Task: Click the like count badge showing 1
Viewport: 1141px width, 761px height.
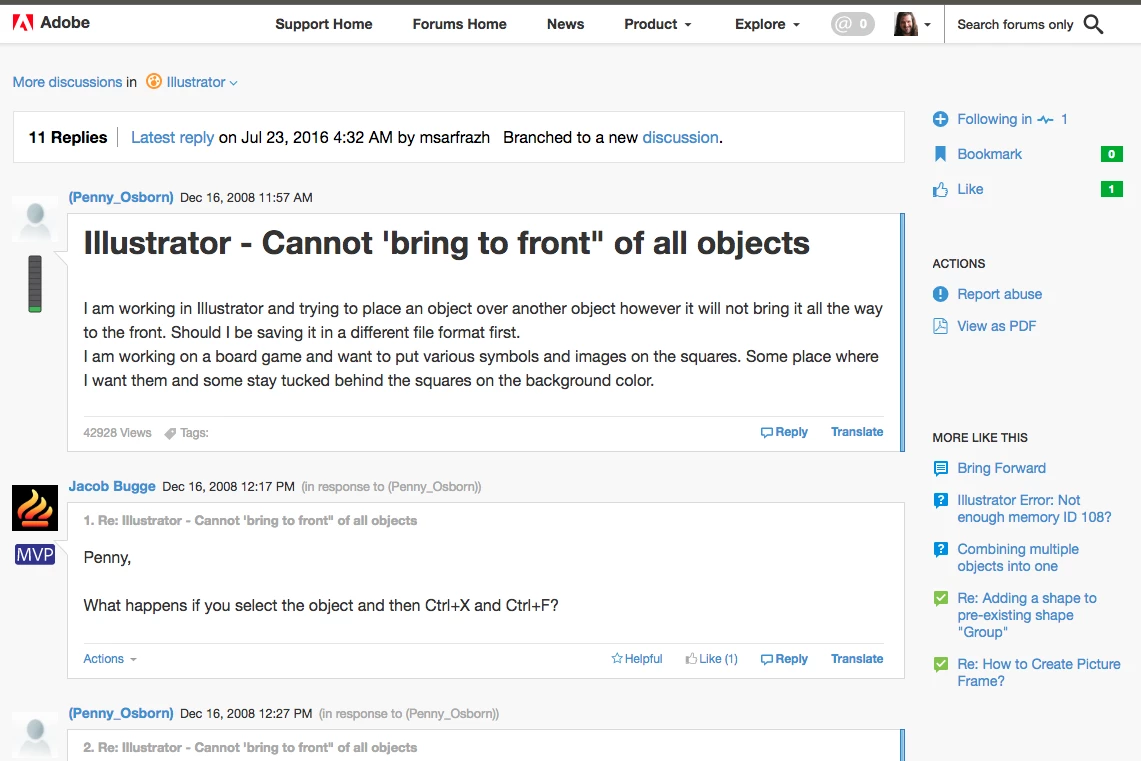Action: pyautogui.click(x=1111, y=189)
